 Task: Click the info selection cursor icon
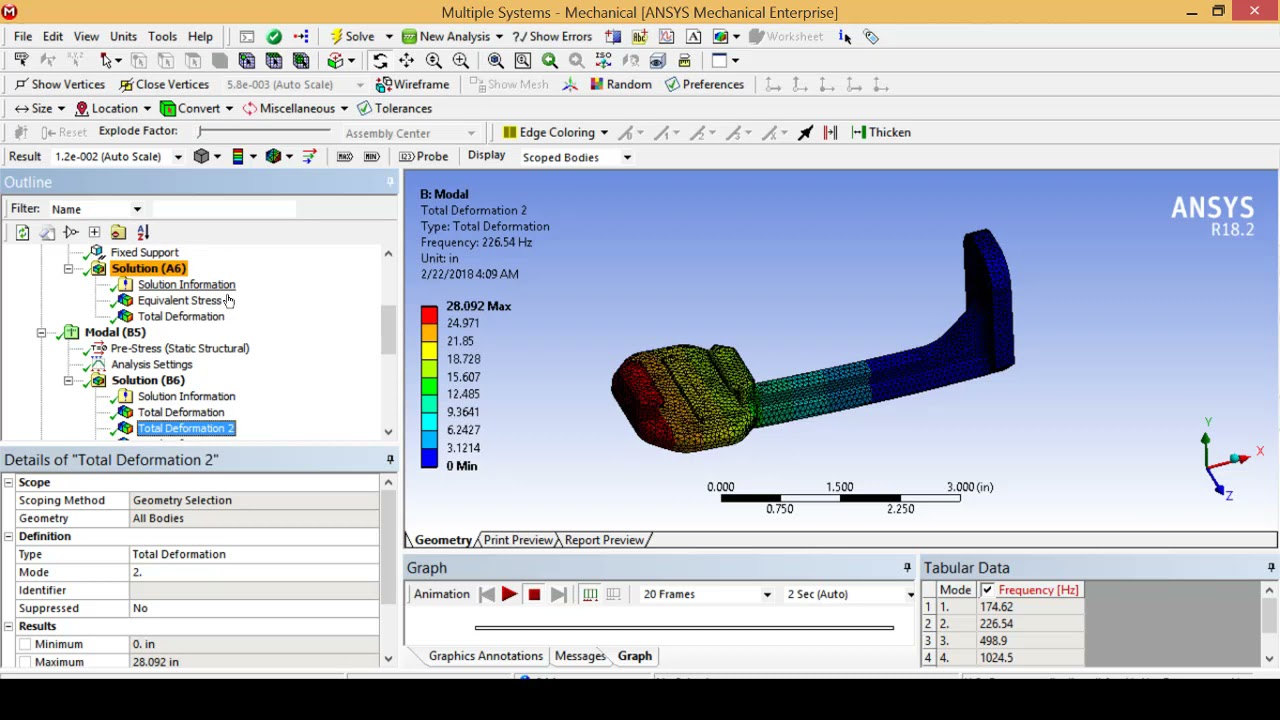[x=845, y=36]
